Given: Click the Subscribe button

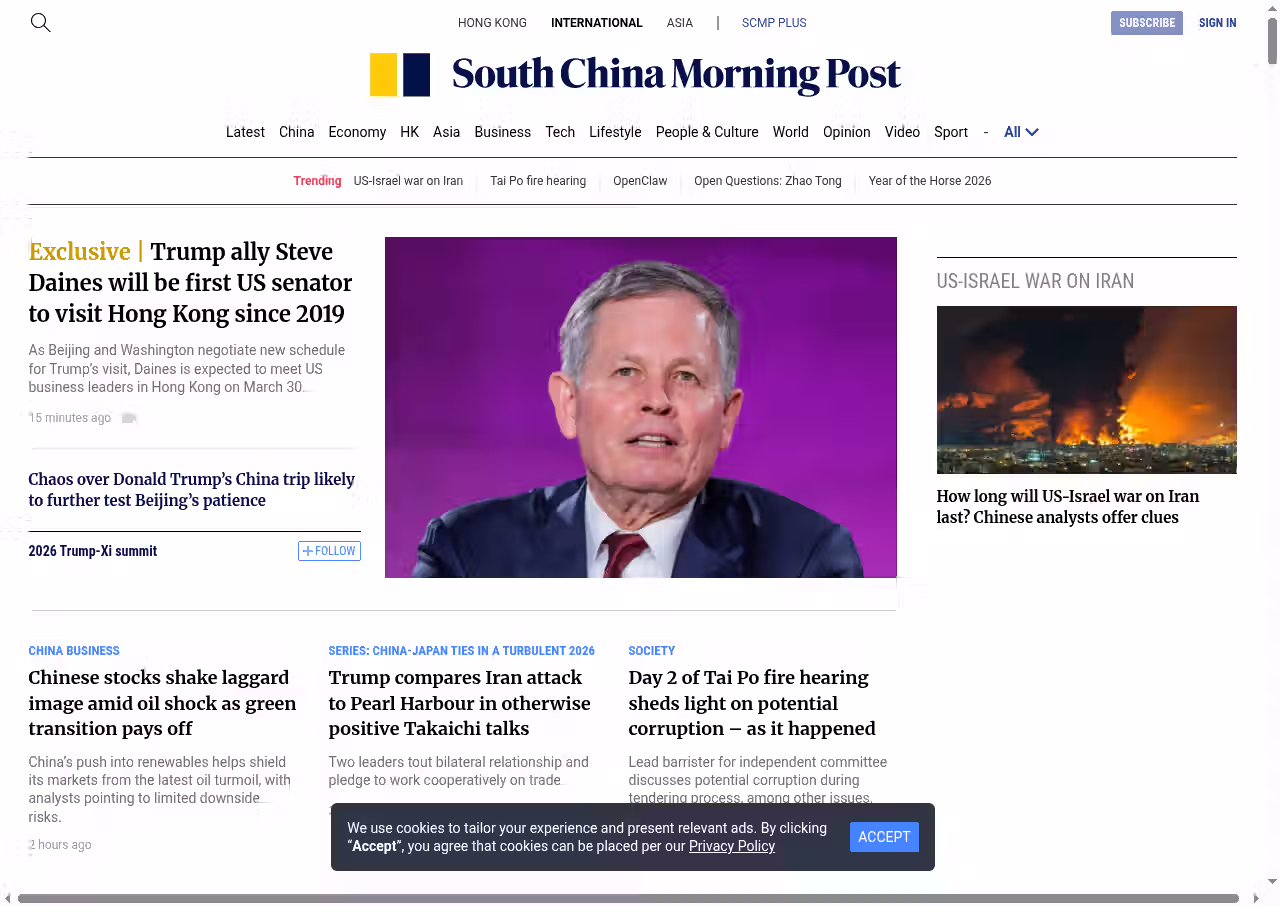Looking at the screenshot, I should click(1147, 23).
